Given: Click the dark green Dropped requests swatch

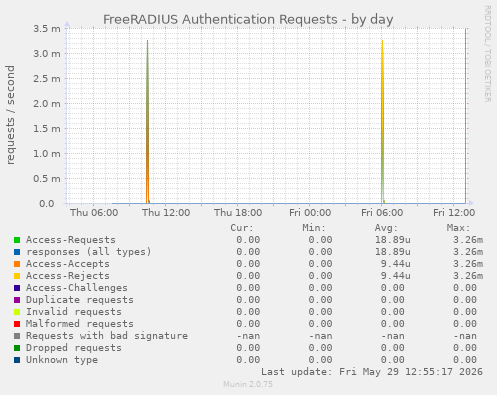Looking at the screenshot, I should 17,348.
